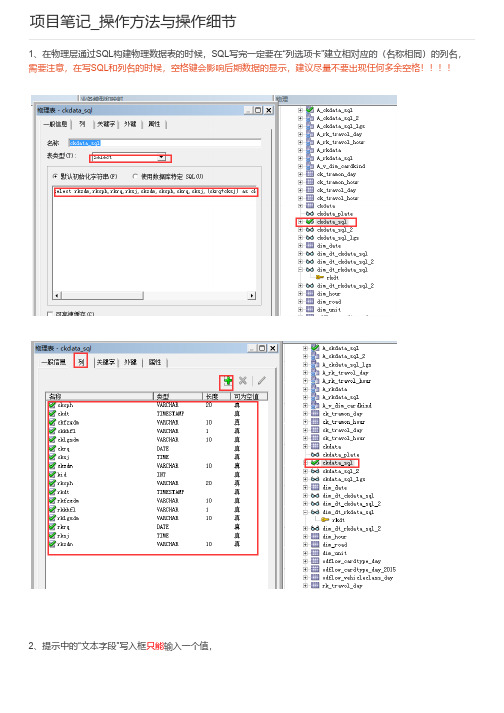Click the key icon of rkdt beside the column list
Screen dimensions: 504x713
pos(325,520)
